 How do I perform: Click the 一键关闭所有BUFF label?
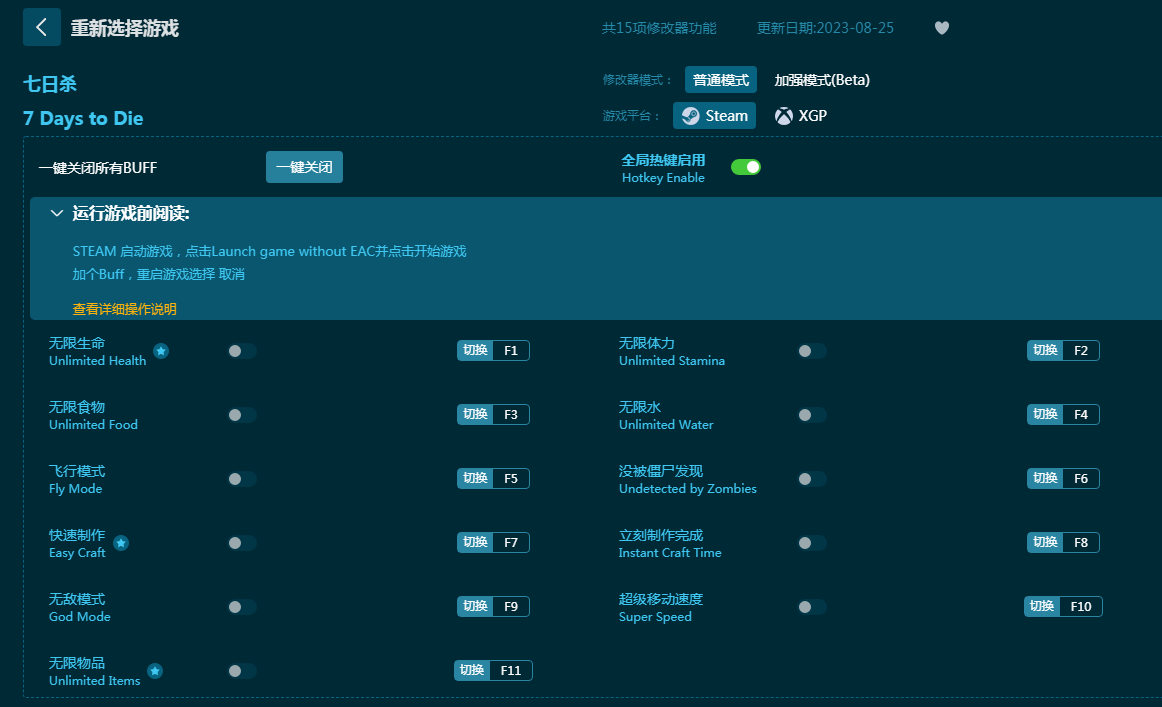click(98, 168)
